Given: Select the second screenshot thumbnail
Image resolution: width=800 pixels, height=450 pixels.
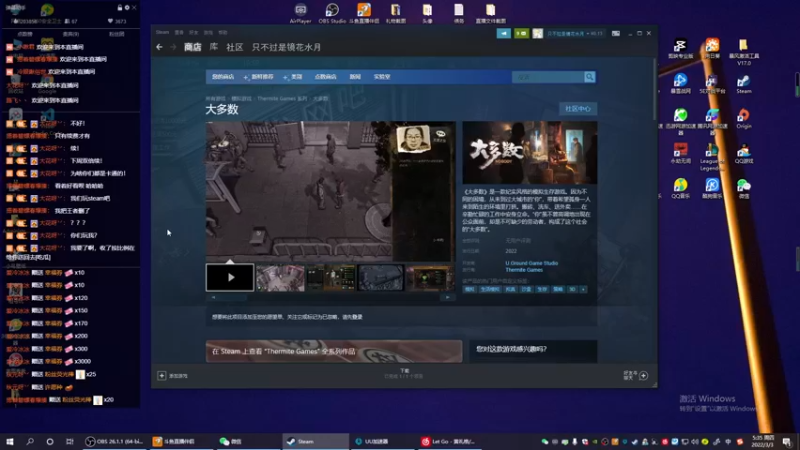Looking at the screenshot, I should pyautogui.click(x=280, y=278).
